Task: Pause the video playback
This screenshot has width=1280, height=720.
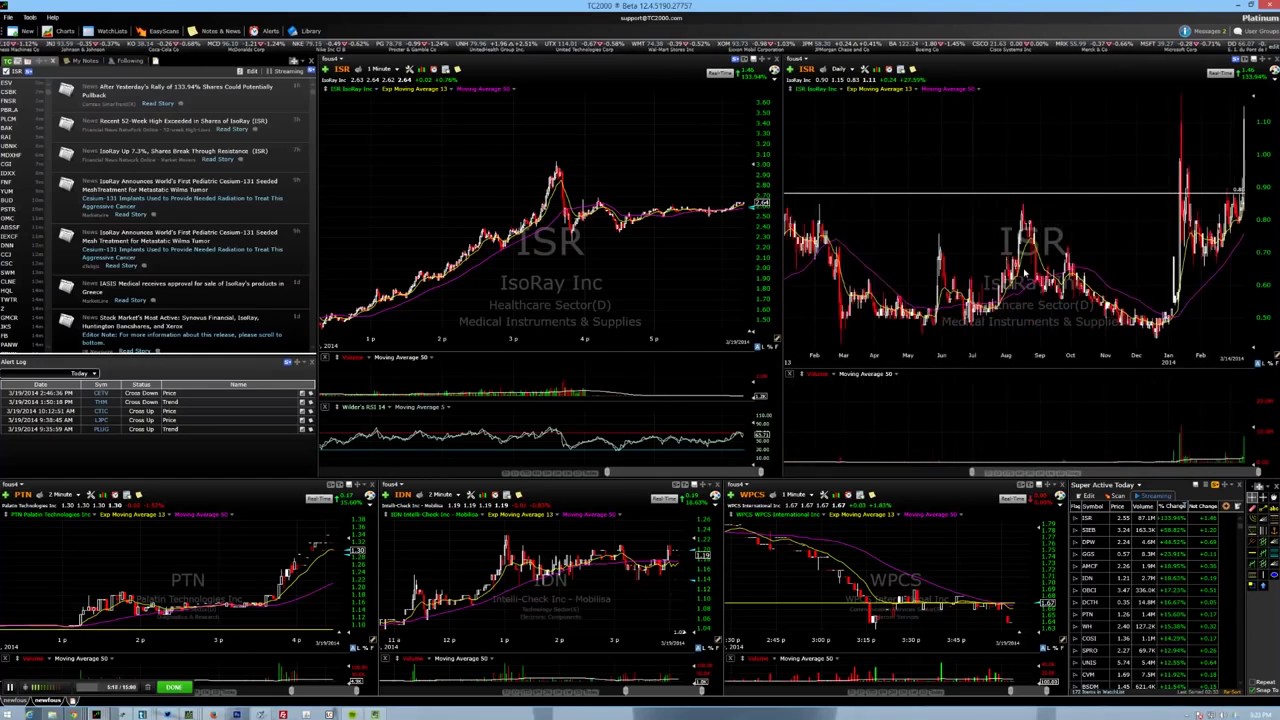Action: (x=9, y=687)
